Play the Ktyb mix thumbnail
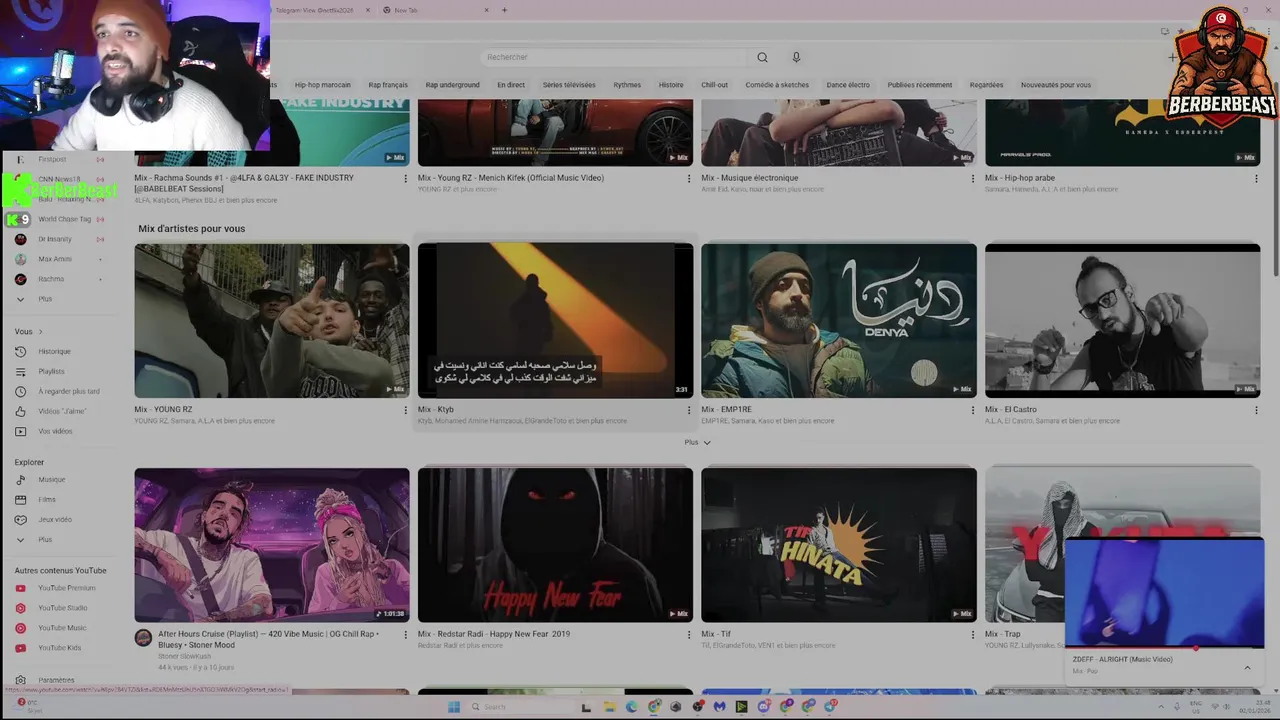The width and height of the screenshot is (1280, 720). [x=555, y=320]
